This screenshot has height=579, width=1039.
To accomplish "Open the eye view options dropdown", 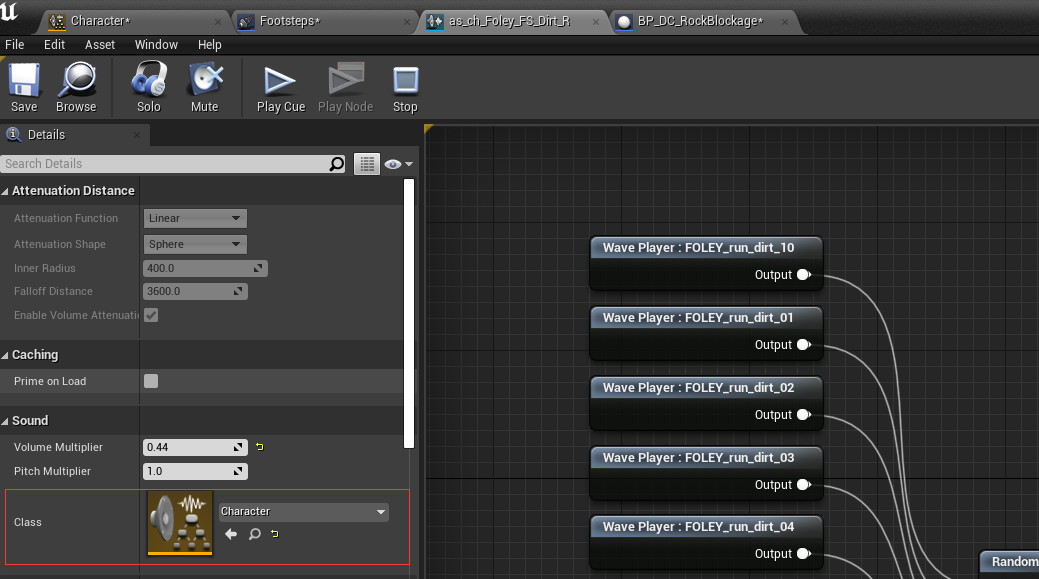I will (x=398, y=164).
